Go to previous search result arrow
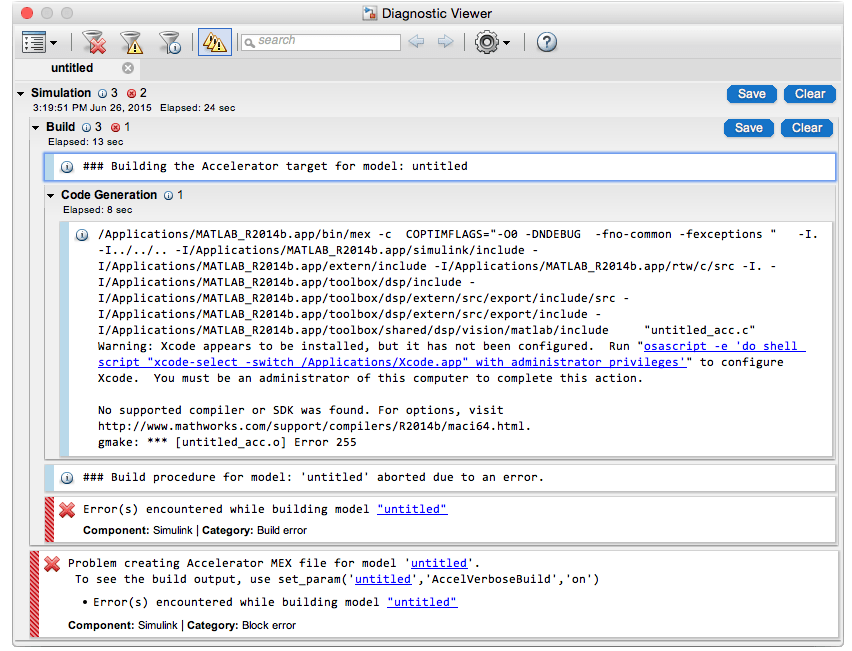Viewport: 852px width, 651px height. (416, 41)
